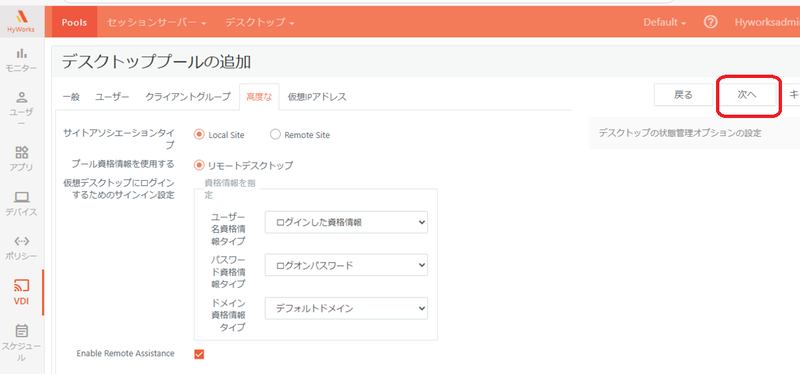The height and width of the screenshot is (374, 800).
Task: Open the ユーザー sidebar icon
Action: [x=21, y=97]
